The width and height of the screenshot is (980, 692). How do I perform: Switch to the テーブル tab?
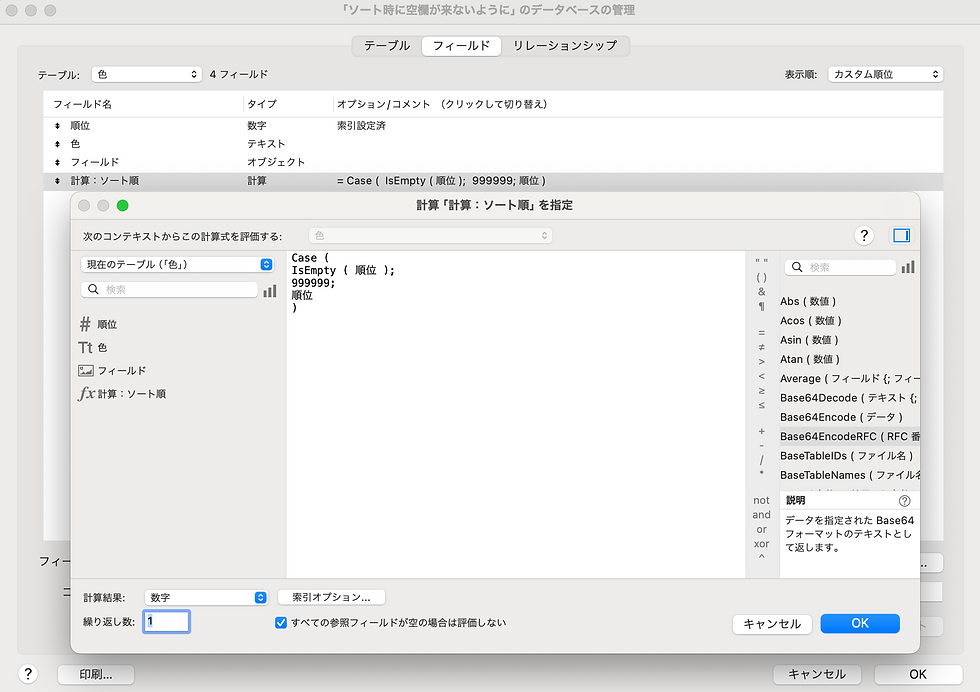tap(387, 46)
